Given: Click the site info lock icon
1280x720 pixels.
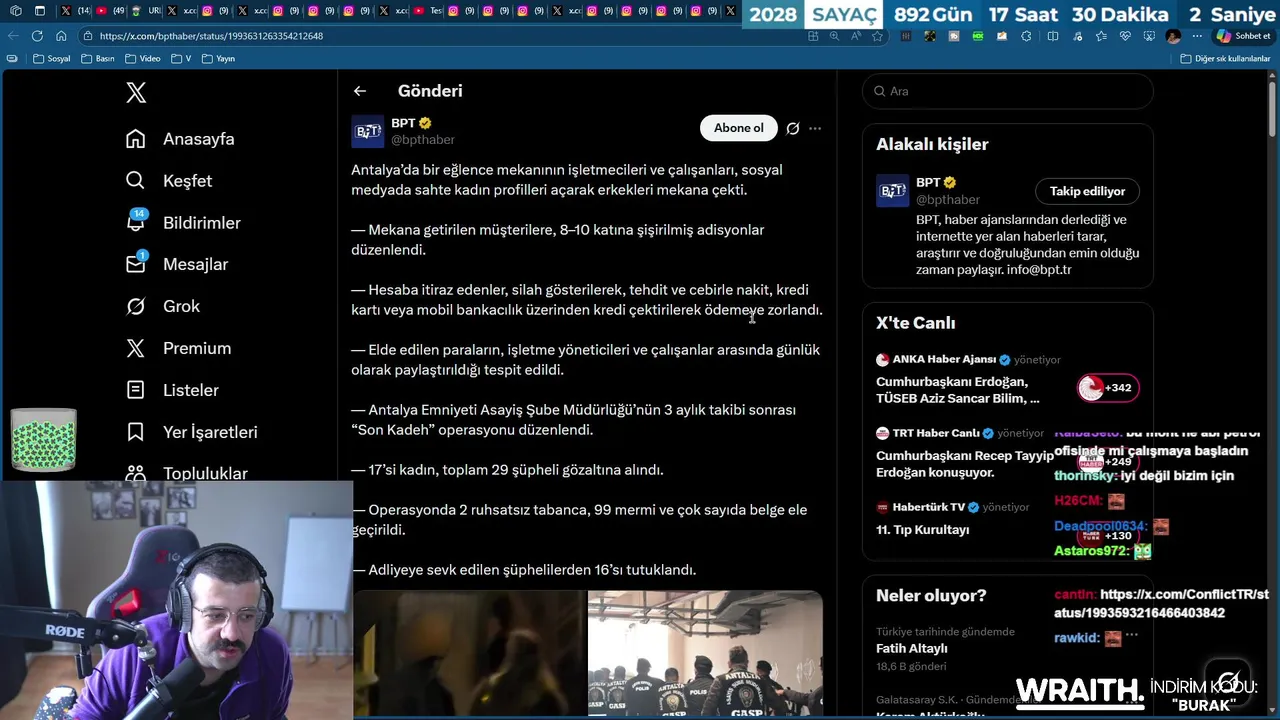Looking at the screenshot, I should [x=89, y=36].
